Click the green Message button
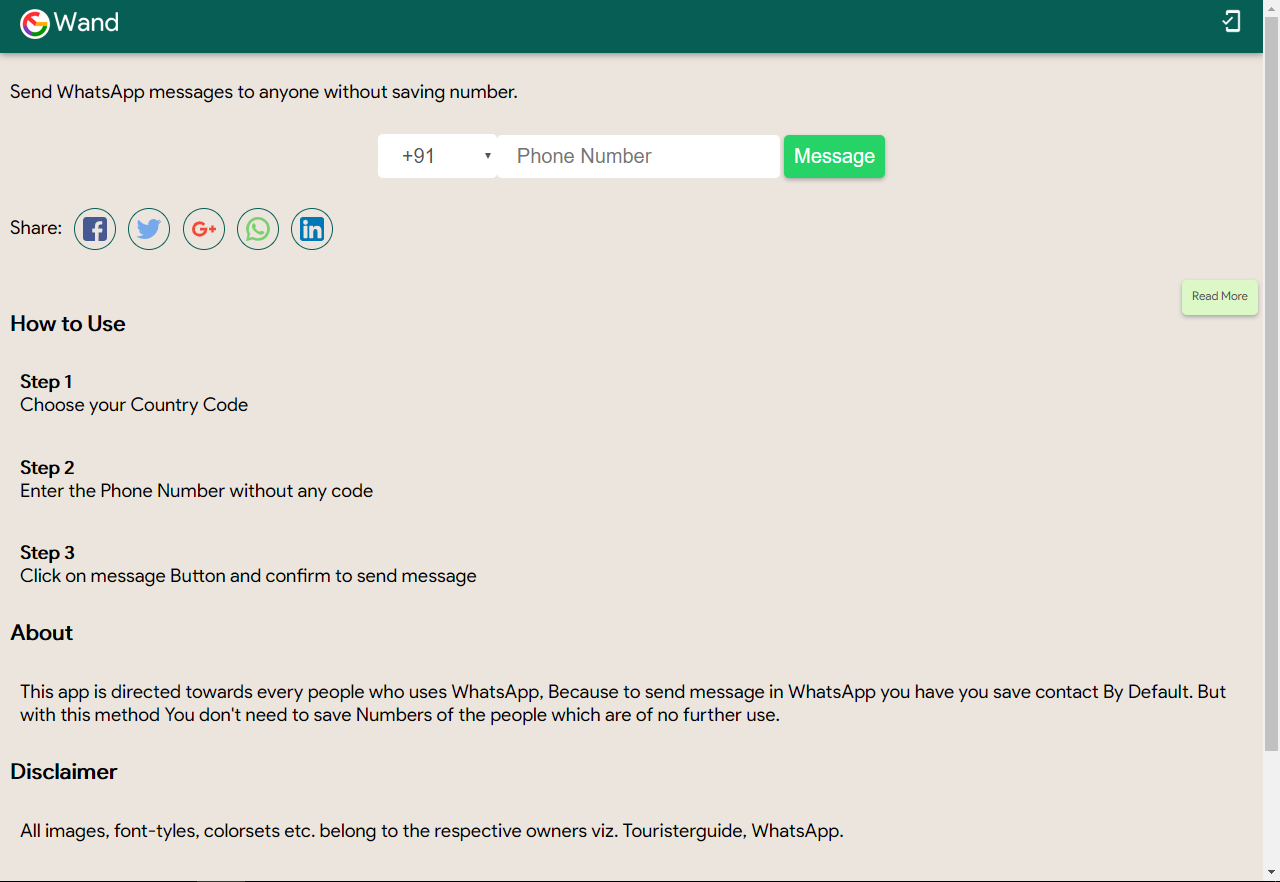The height and width of the screenshot is (882, 1280). pyautogui.click(x=834, y=156)
